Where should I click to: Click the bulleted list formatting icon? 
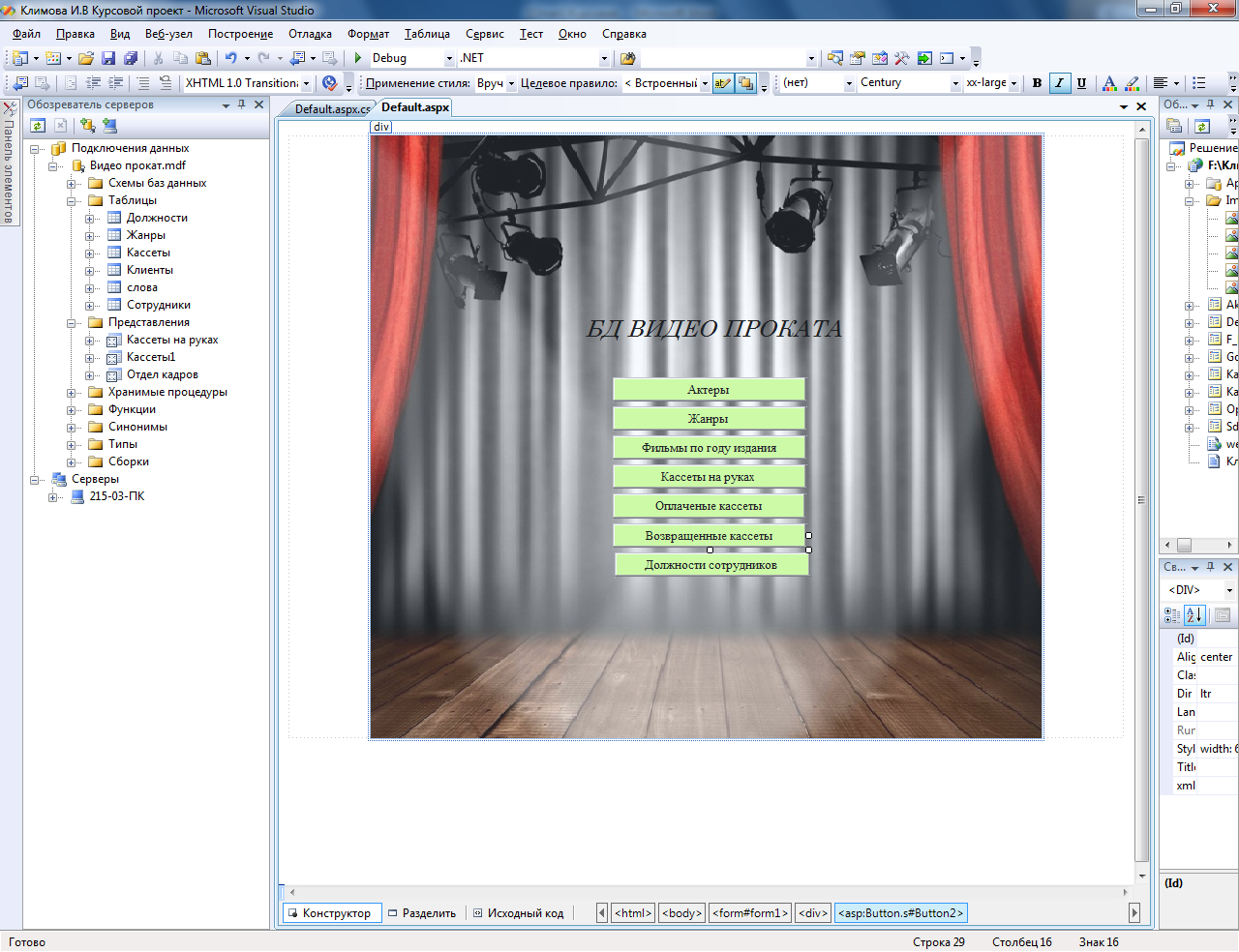(x=1199, y=83)
